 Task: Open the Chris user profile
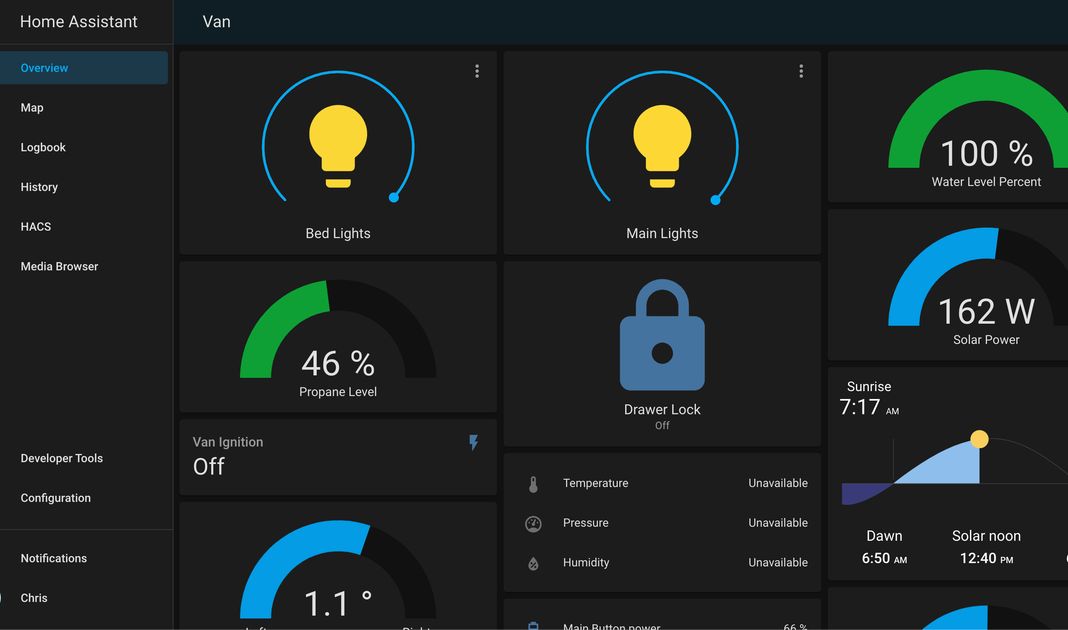coord(34,598)
